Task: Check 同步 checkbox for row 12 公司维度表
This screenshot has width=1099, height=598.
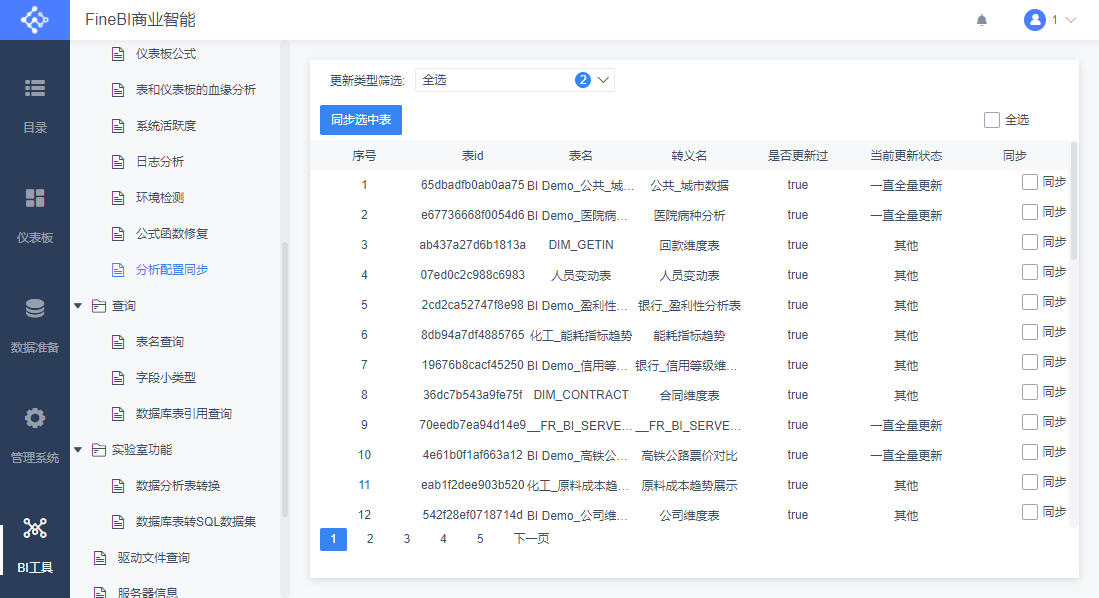Action: 1029,512
